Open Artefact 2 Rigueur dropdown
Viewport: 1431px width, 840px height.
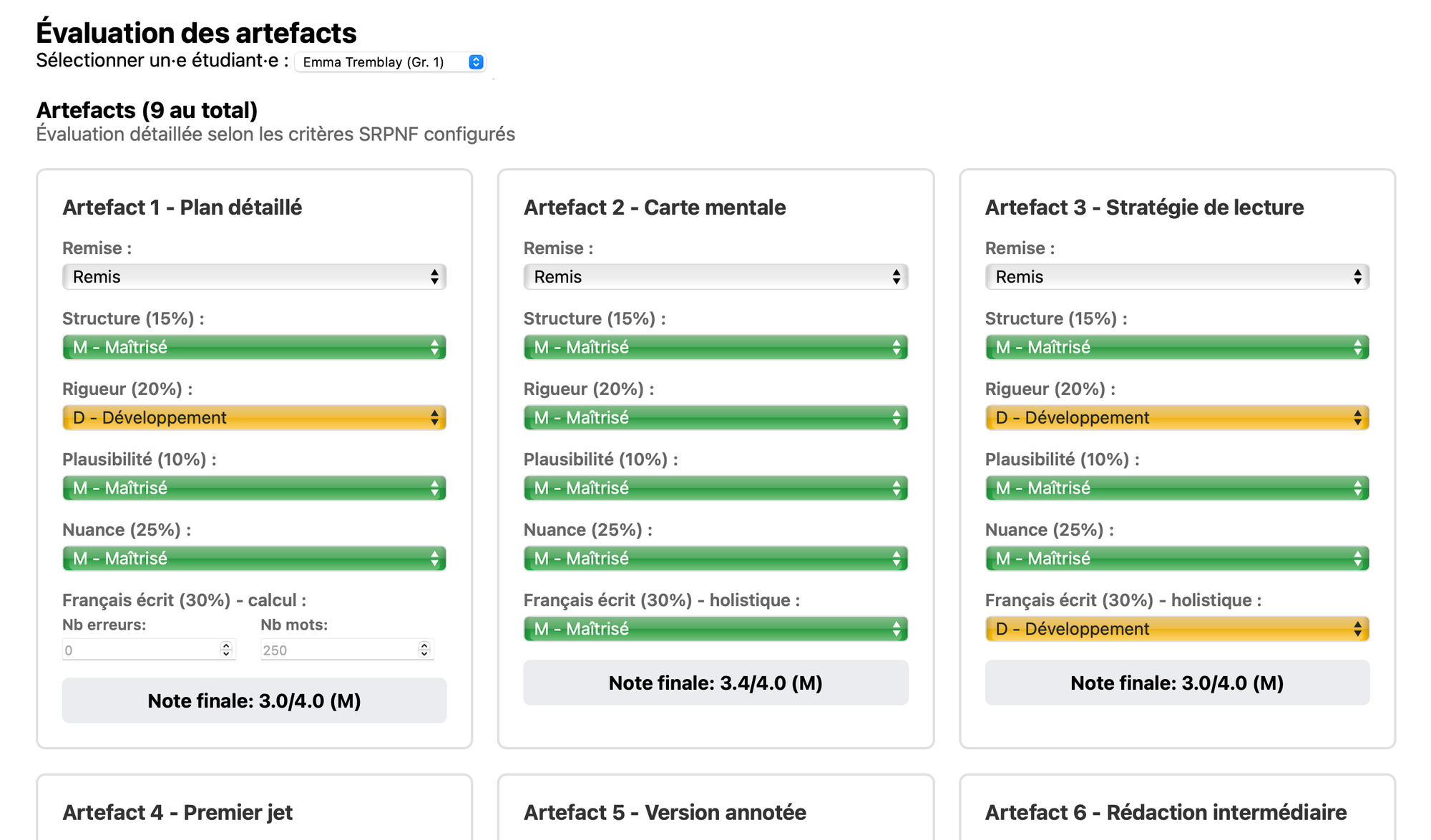coord(715,418)
